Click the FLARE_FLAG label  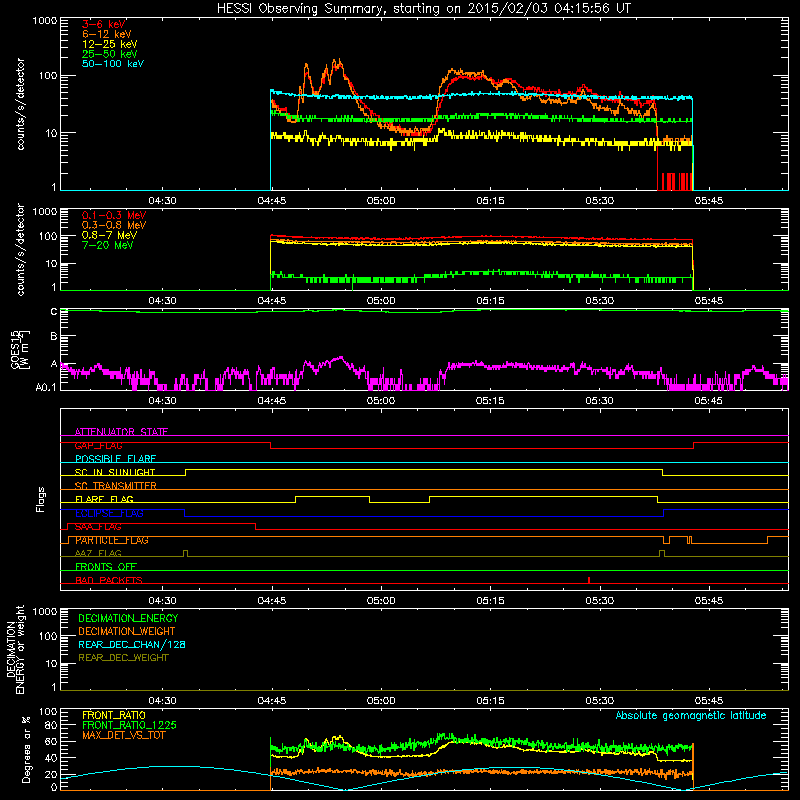tap(104, 499)
